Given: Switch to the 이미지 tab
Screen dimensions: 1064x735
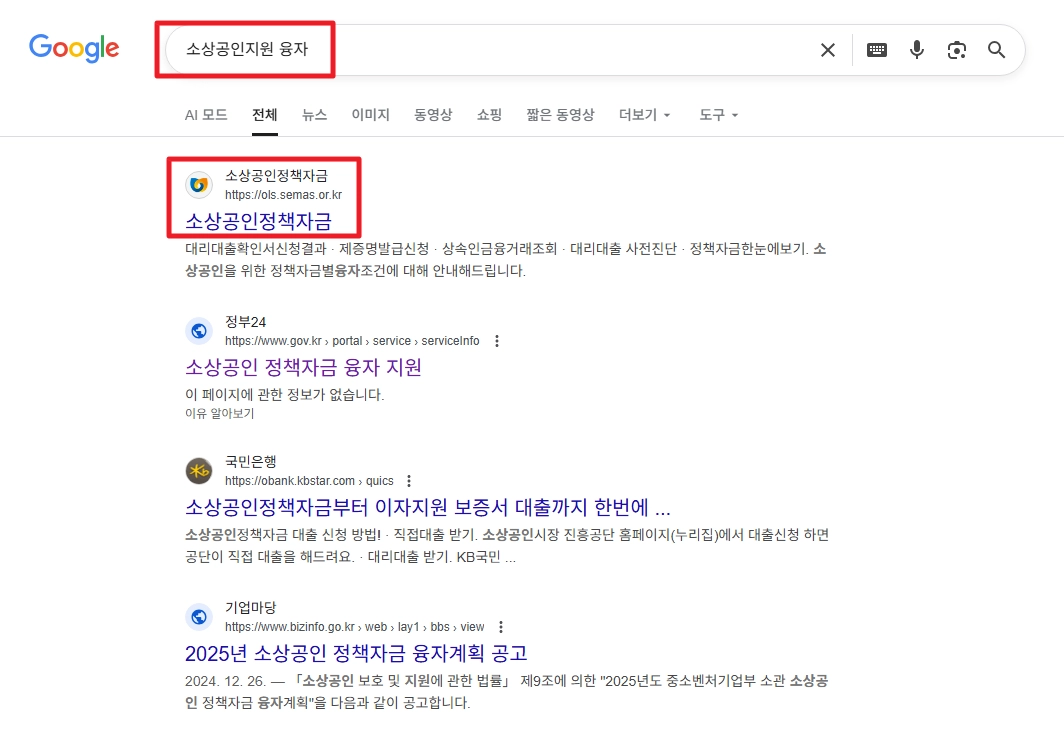Looking at the screenshot, I should tap(370, 115).
